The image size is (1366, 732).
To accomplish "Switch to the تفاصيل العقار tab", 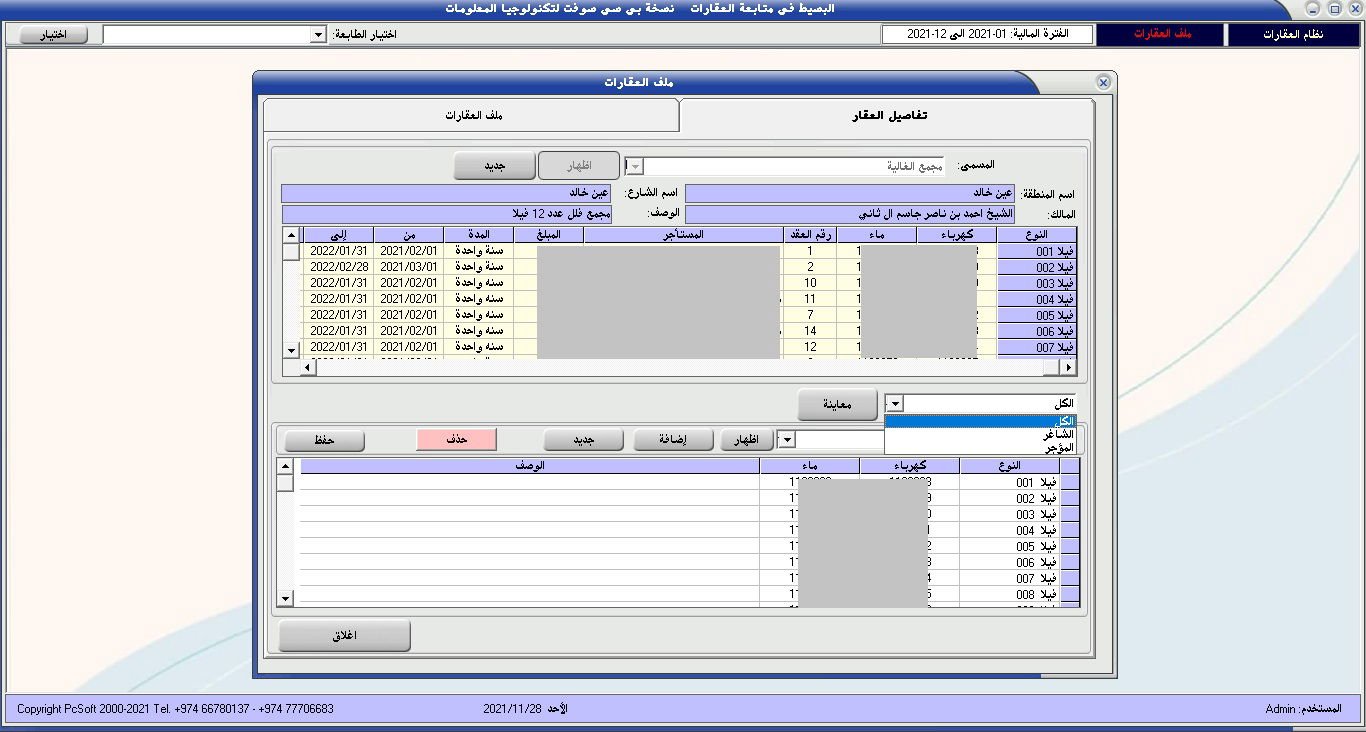I will click(886, 113).
